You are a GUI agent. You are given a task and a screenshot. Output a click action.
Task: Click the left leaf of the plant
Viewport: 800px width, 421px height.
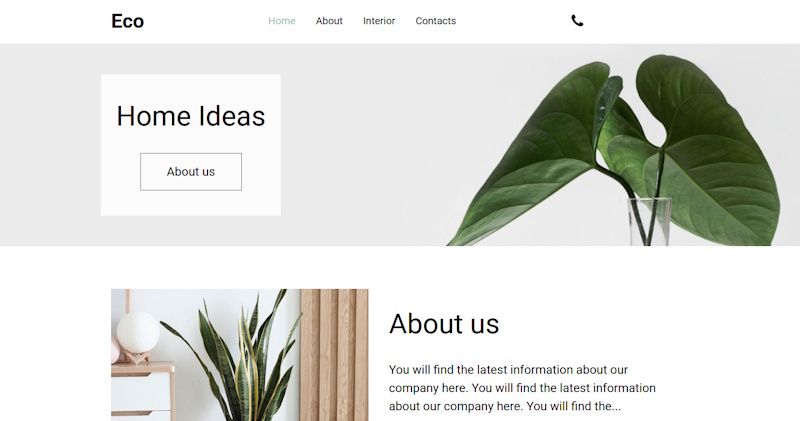coord(531,158)
